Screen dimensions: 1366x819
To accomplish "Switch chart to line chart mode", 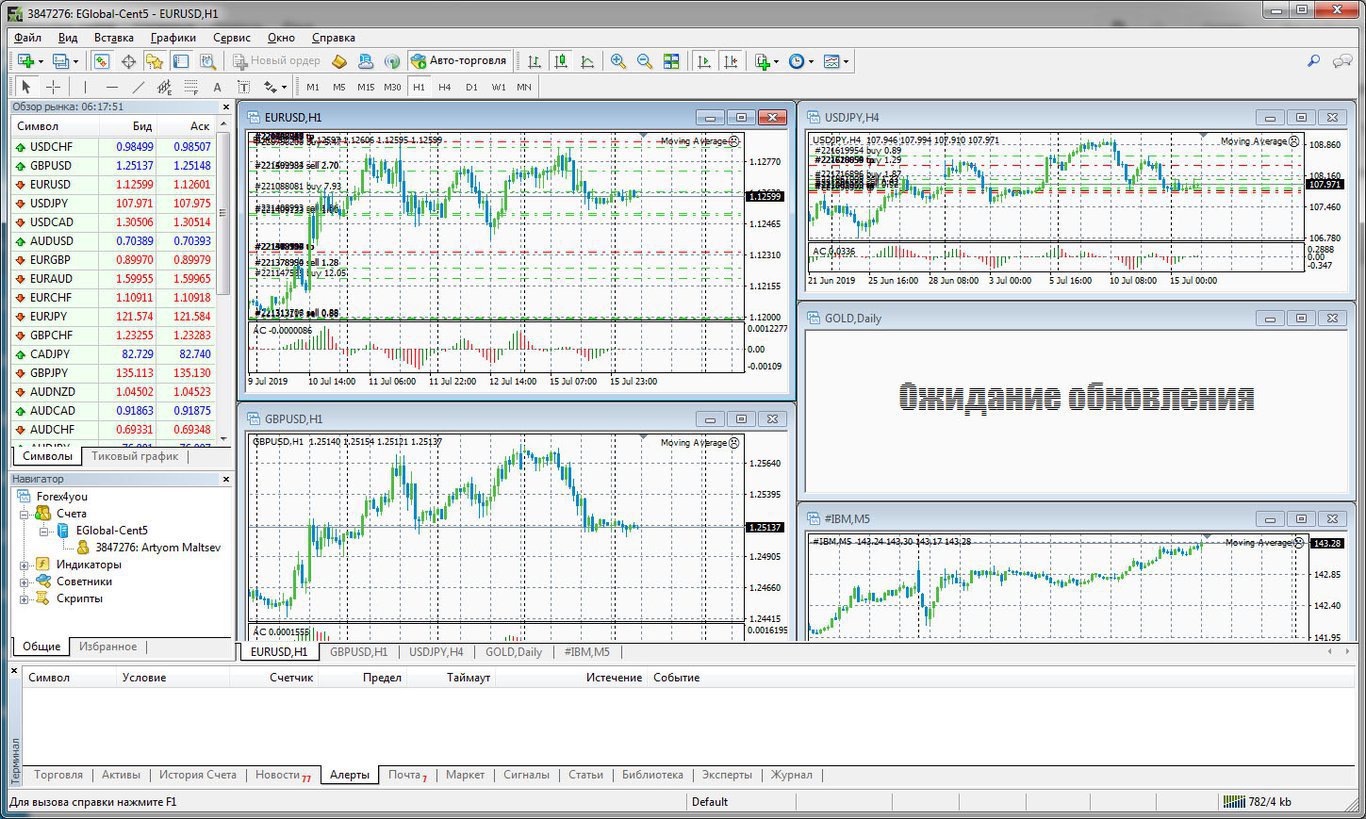I will coord(587,61).
